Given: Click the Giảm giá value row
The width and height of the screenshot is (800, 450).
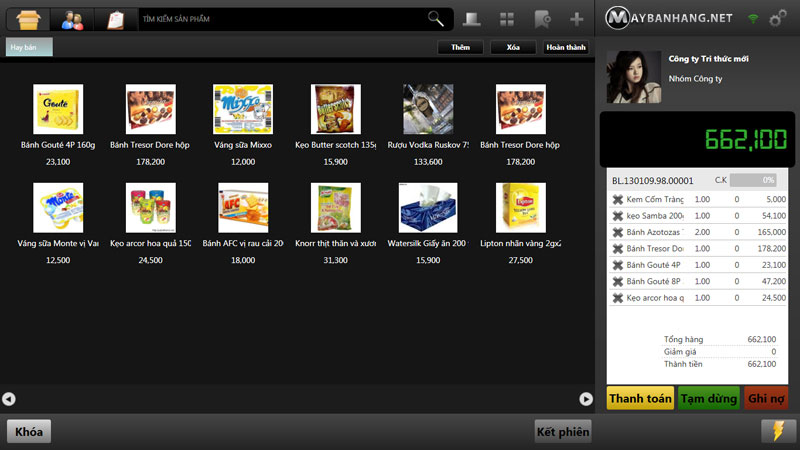Looking at the screenshot, I should 719,352.
